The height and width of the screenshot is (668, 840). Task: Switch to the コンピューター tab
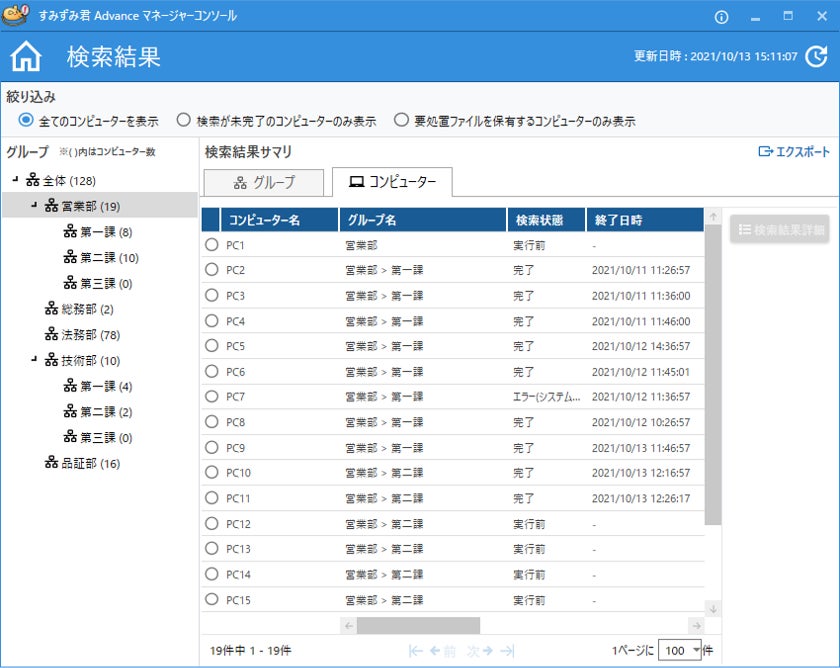tap(392, 182)
